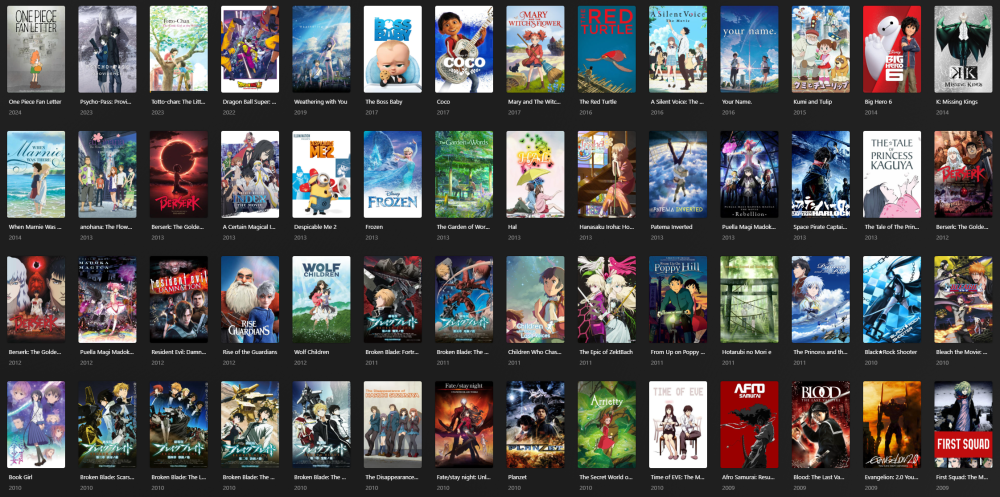Click the 'Hal' title text
This screenshot has height=497, width=1000.
512,226
